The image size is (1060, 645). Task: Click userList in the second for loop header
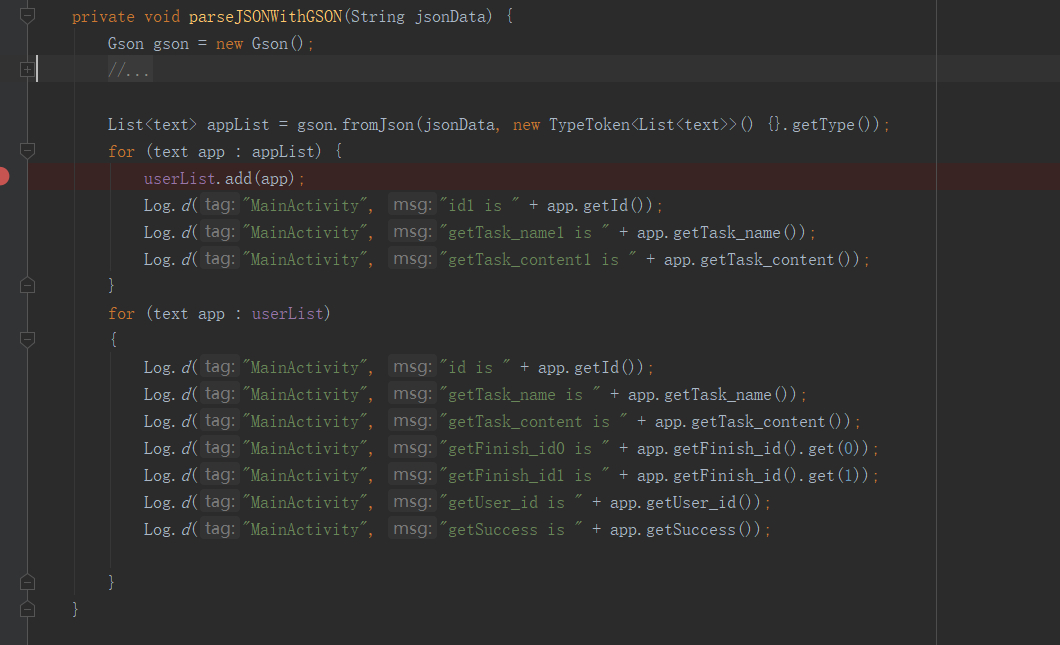pyautogui.click(x=288, y=314)
